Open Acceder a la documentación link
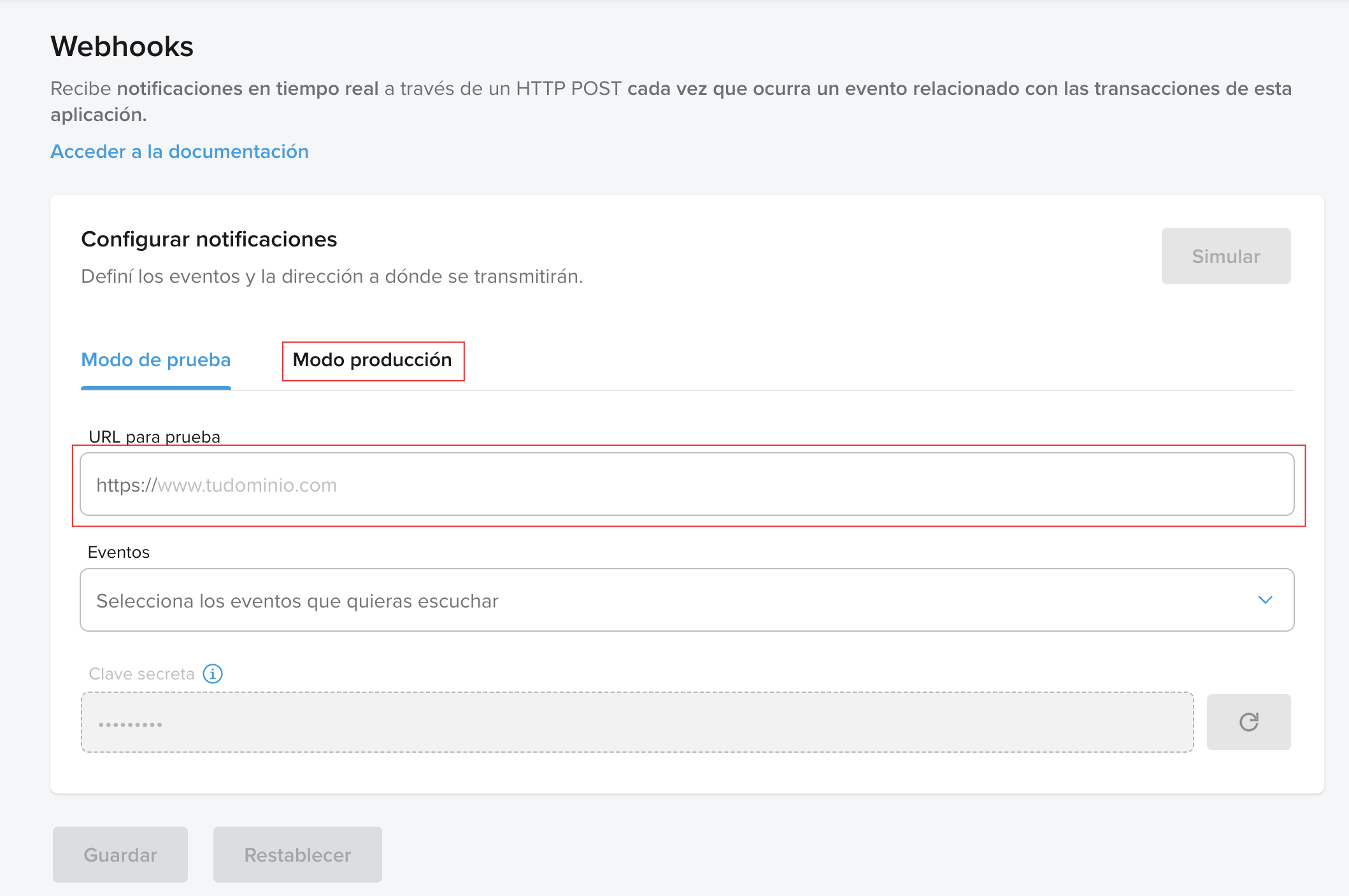This screenshot has width=1349, height=896. click(x=180, y=152)
